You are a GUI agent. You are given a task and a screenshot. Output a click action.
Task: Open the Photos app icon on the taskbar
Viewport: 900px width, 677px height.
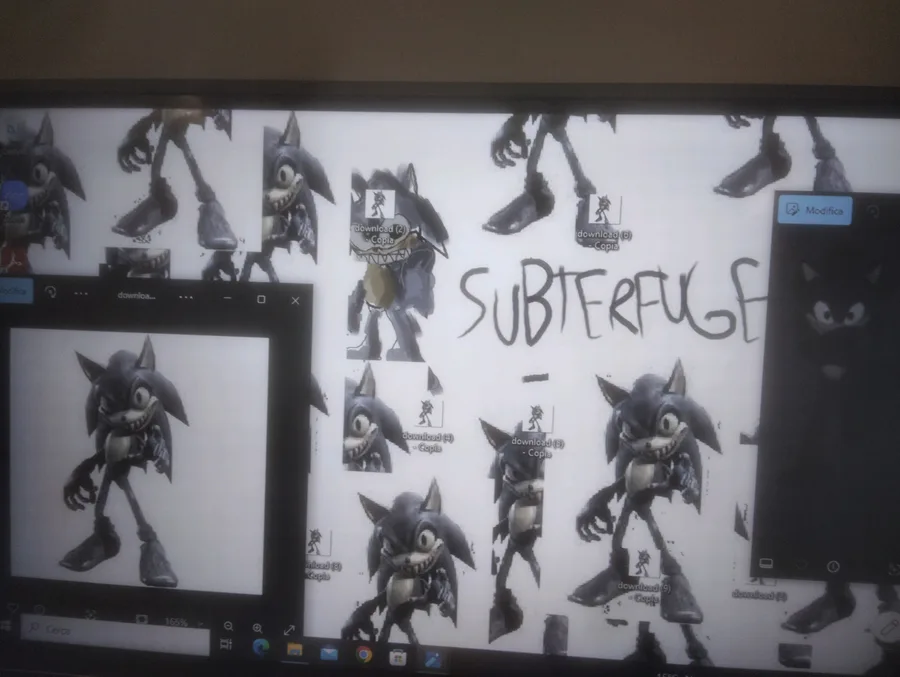(x=433, y=660)
